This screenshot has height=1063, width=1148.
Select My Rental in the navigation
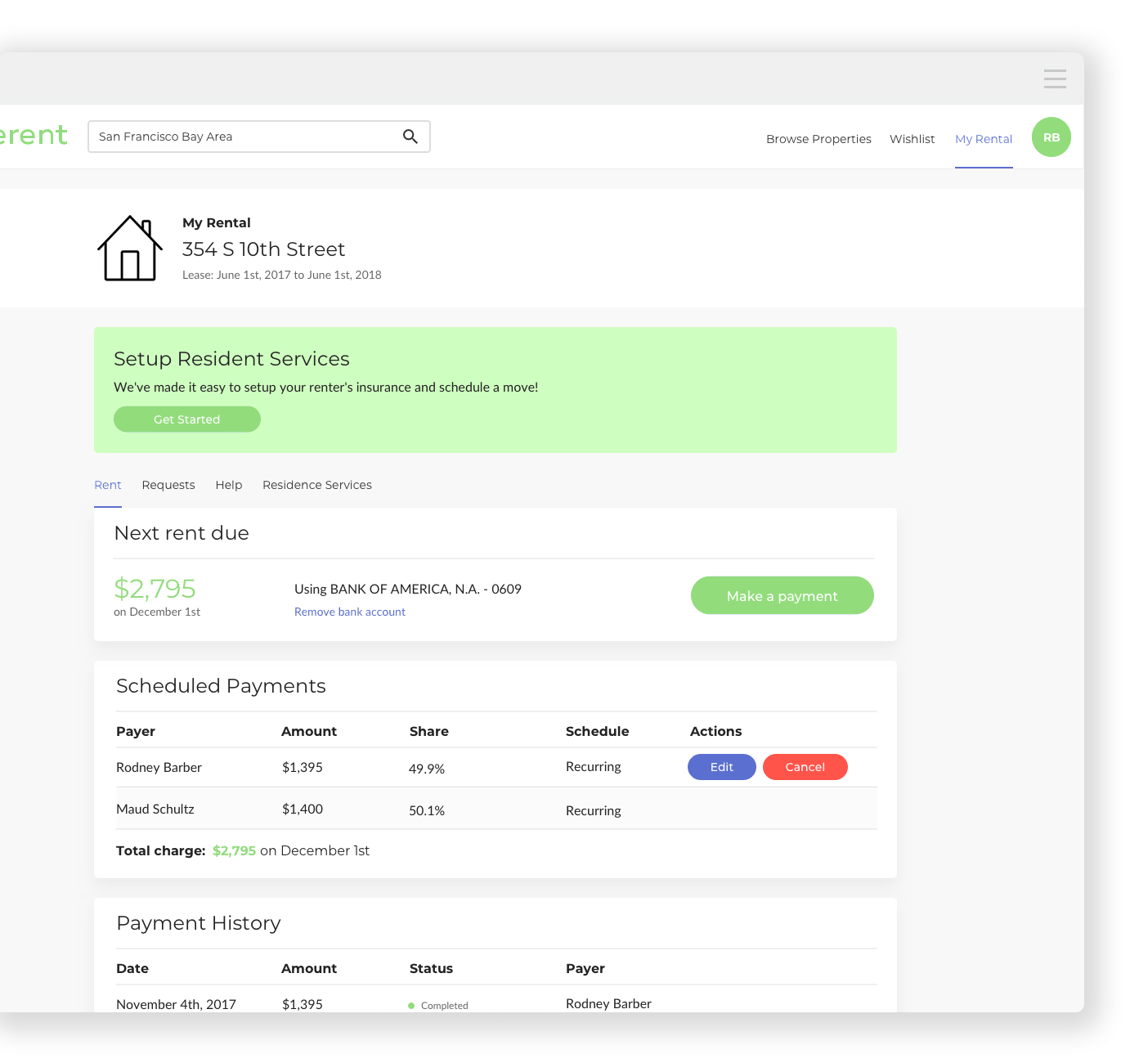(984, 139)
